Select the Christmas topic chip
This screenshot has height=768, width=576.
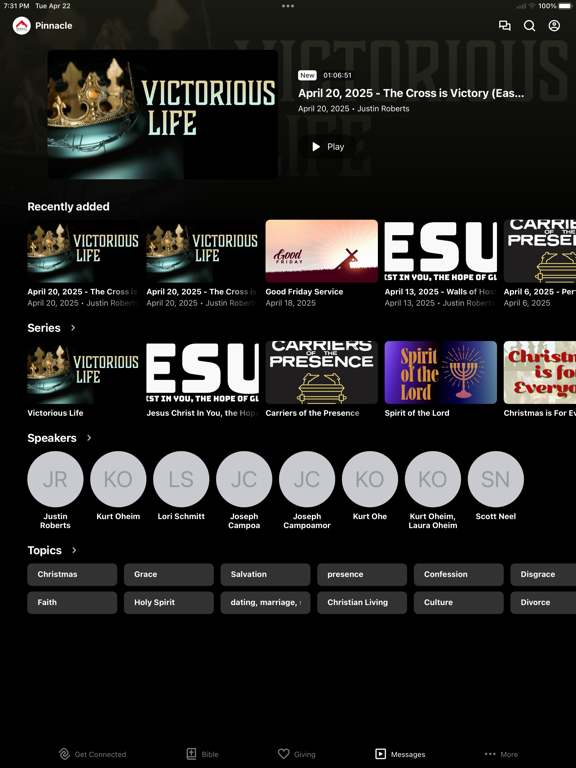click(x=72, y=574)
